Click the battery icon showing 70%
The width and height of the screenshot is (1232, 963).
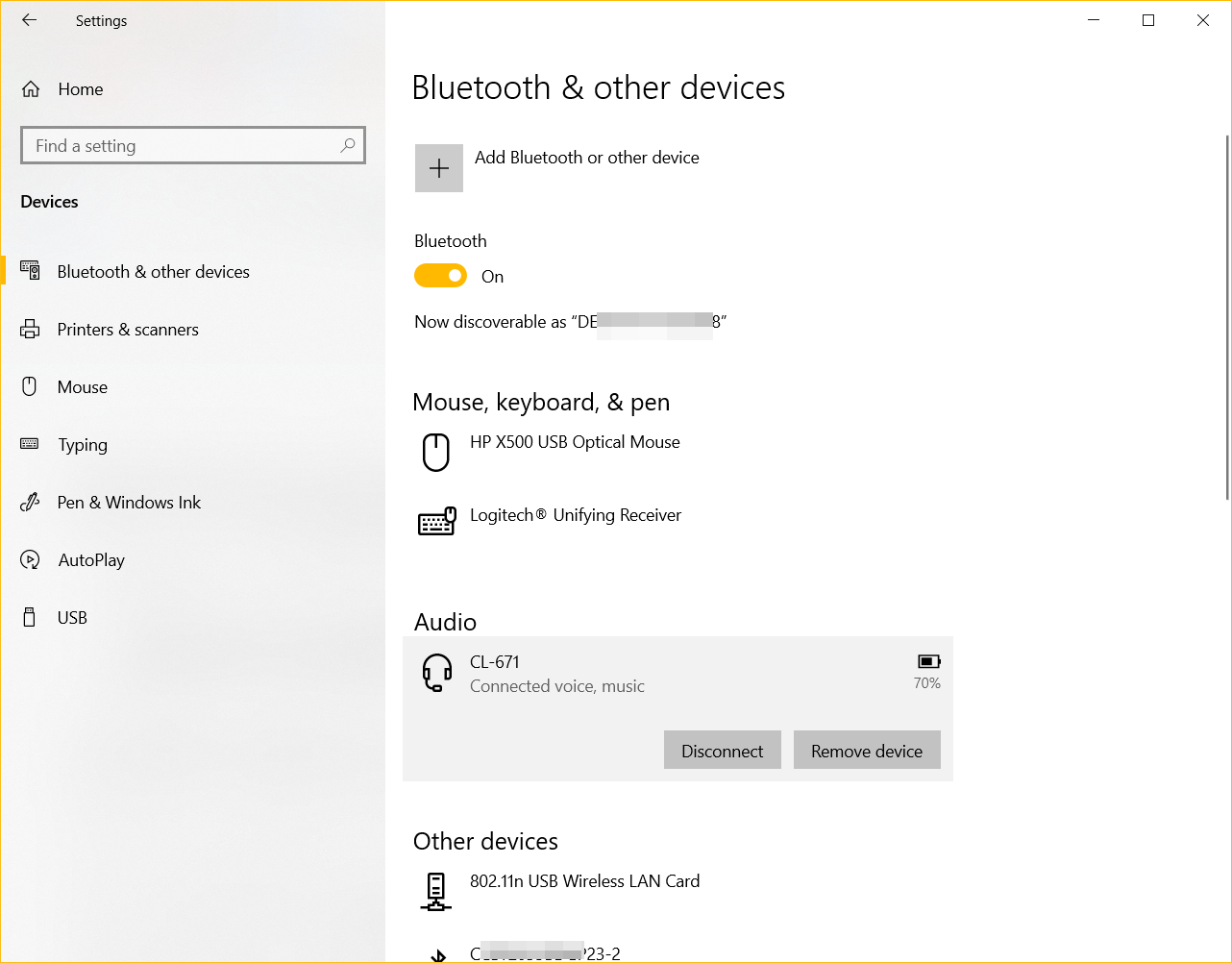(x=927, y=660)
